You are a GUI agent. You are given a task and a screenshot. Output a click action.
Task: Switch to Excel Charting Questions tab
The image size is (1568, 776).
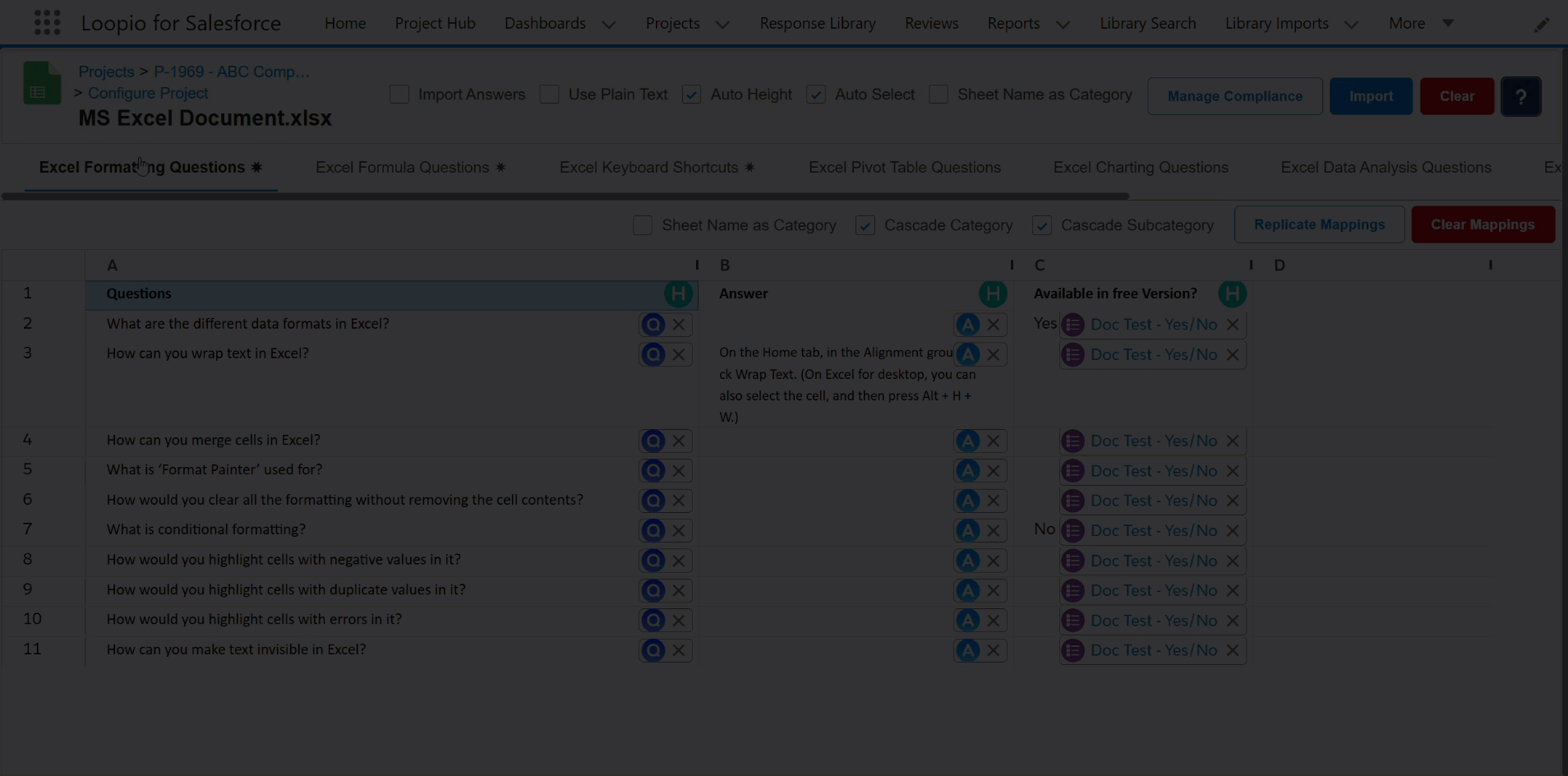[x=1141, y=168]
